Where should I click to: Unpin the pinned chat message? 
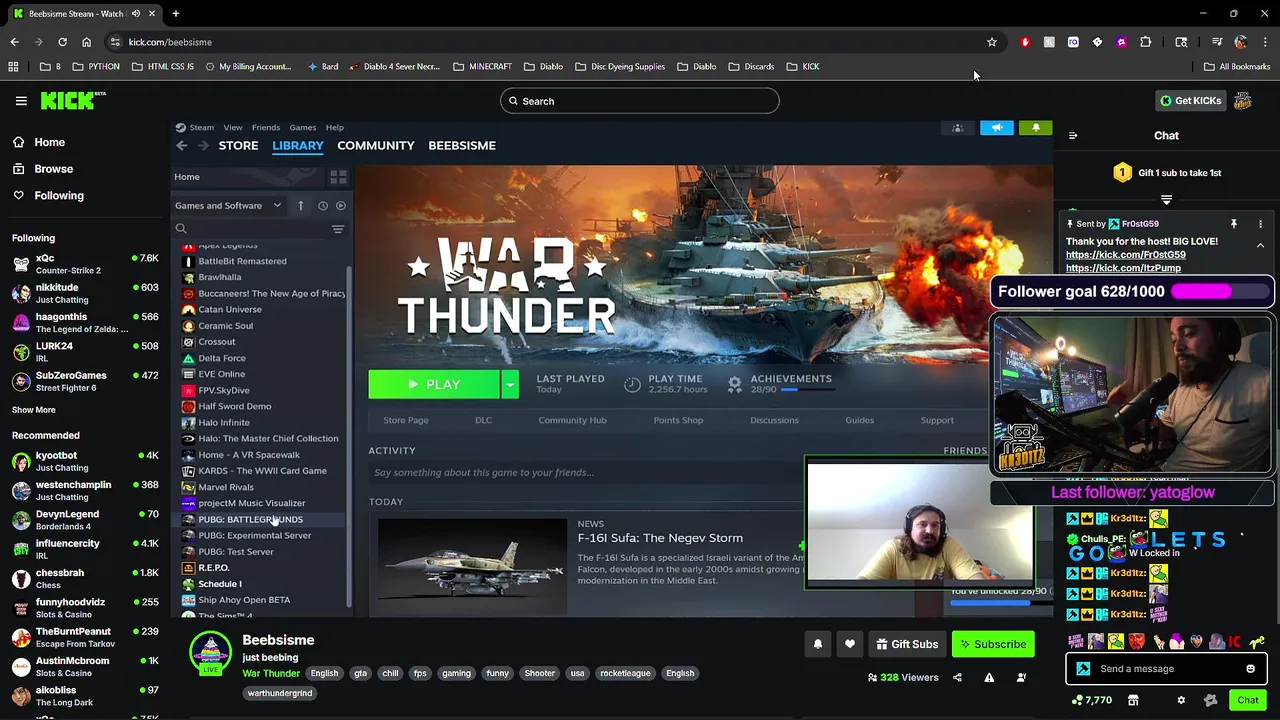point(1234,224)
